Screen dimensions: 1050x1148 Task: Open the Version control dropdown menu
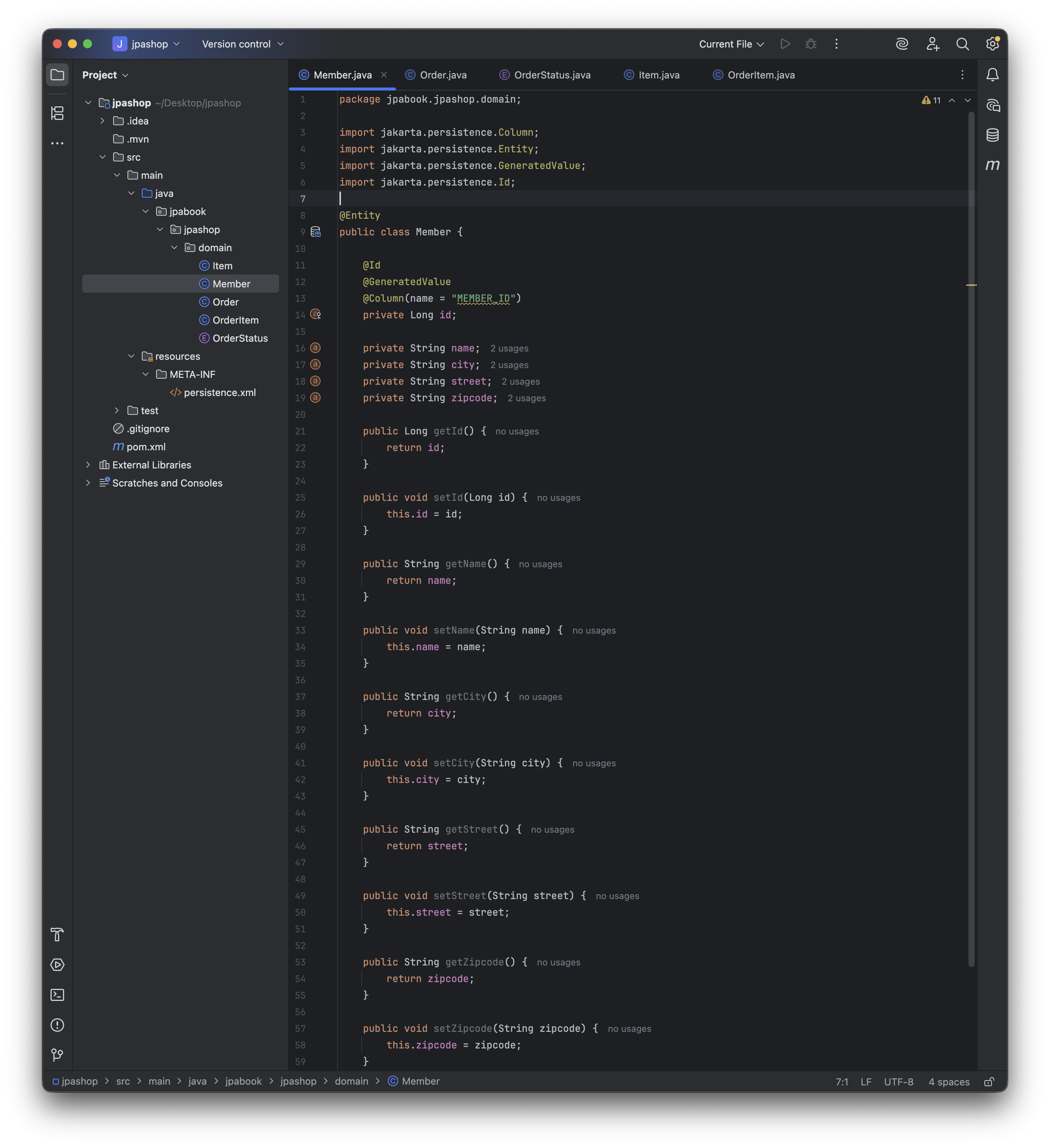click(x=243, y=44)
